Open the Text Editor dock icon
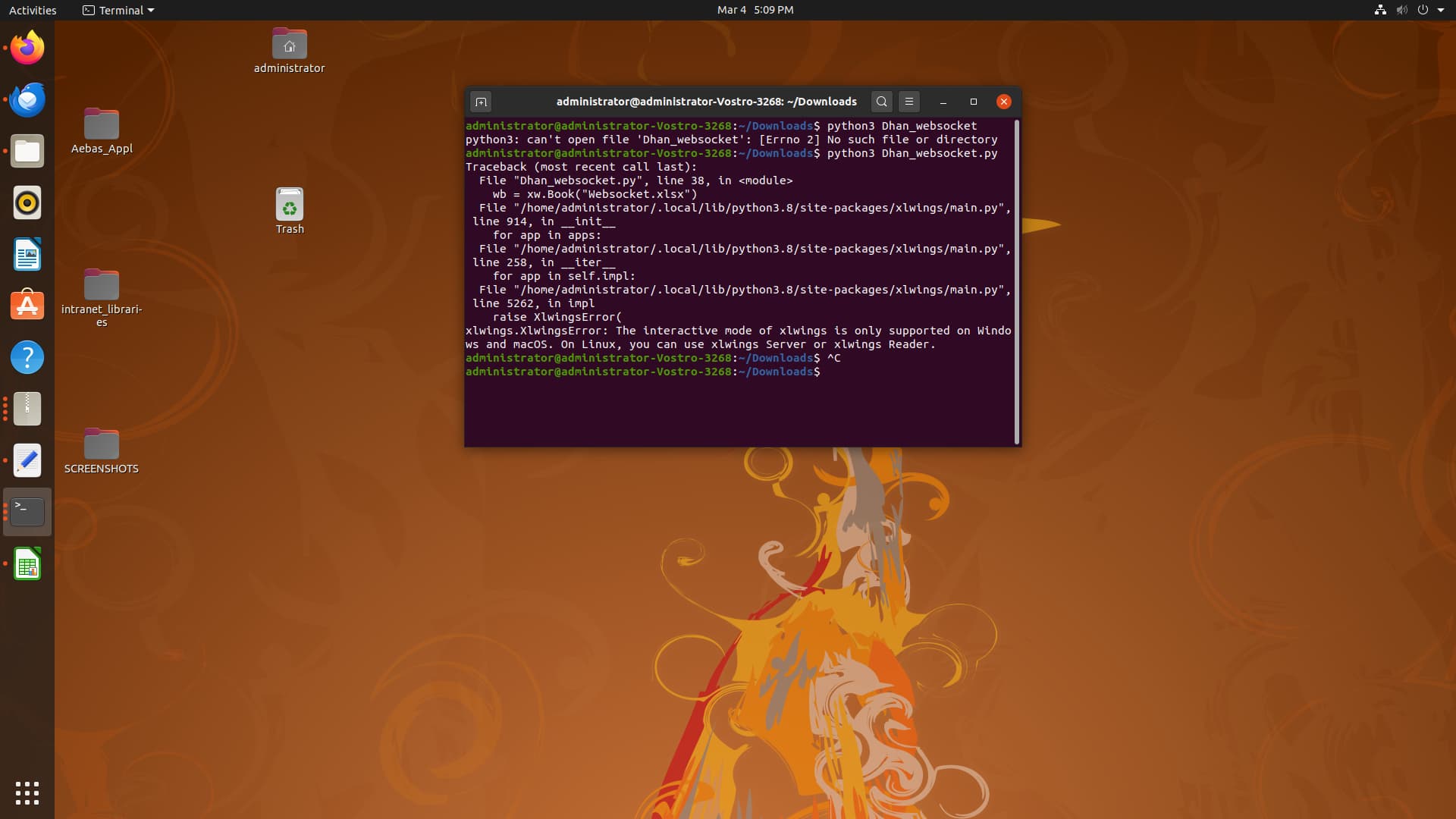Image resolution: width=1456 pixels, height=819 pixels. tap(27, 460)
